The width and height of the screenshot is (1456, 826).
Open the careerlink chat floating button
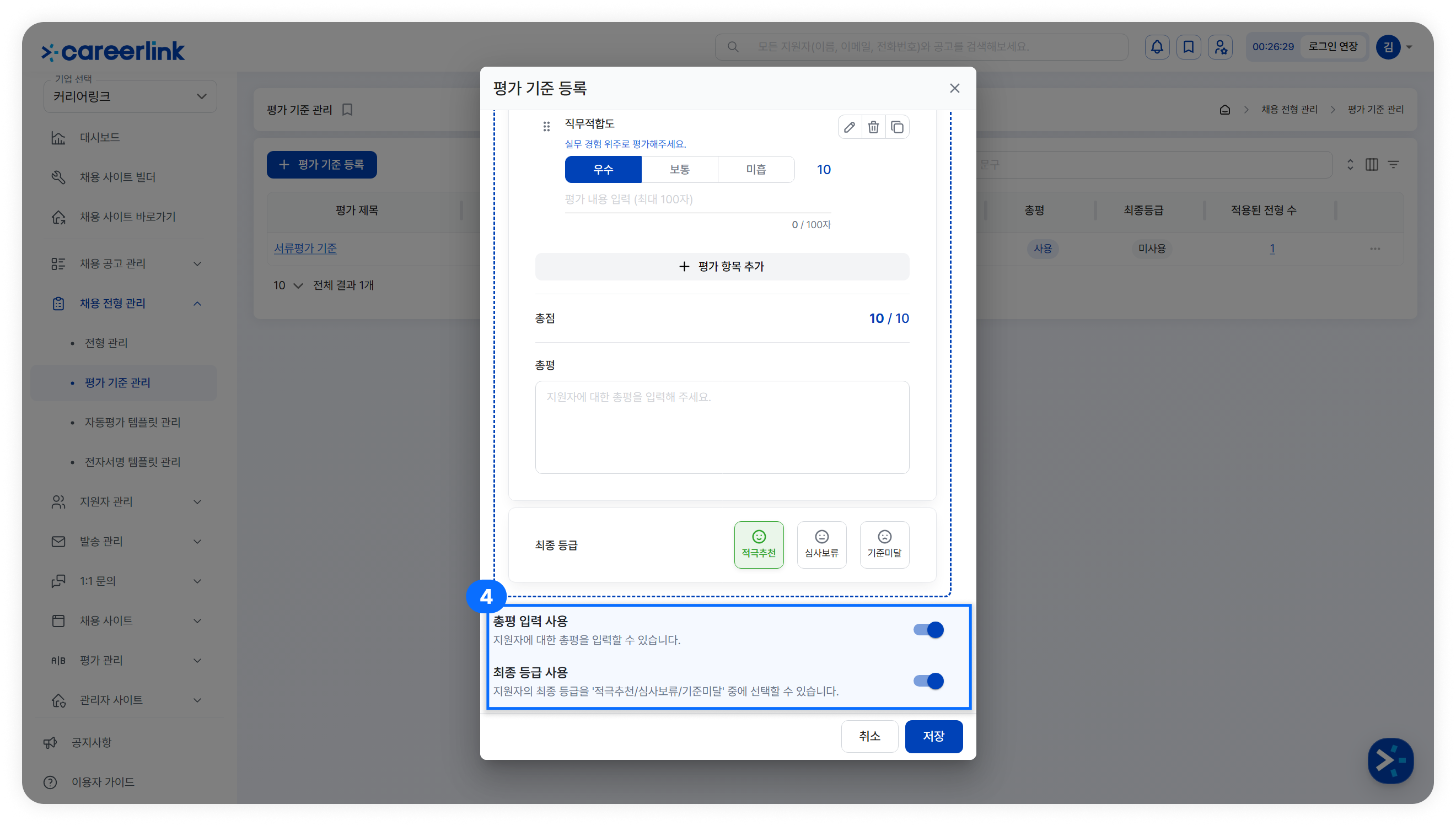1390,760
